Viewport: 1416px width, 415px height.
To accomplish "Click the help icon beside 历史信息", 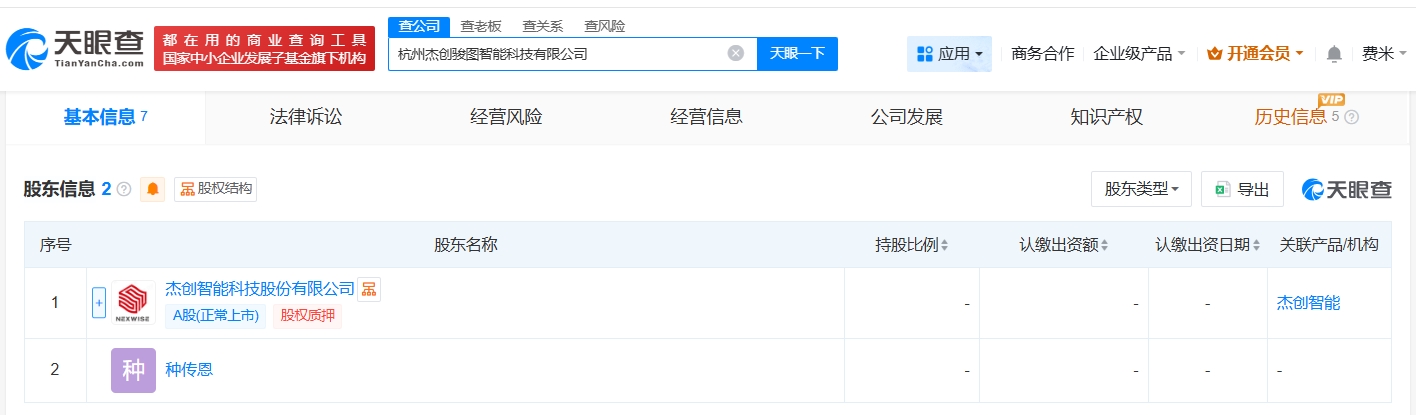I will click(x=1352, y=117).
